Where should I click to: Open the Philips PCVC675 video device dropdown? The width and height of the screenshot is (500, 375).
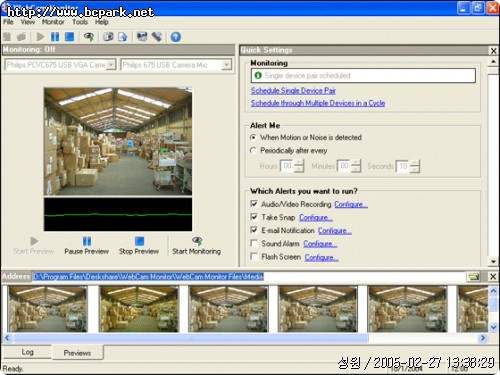coord(112,64)
